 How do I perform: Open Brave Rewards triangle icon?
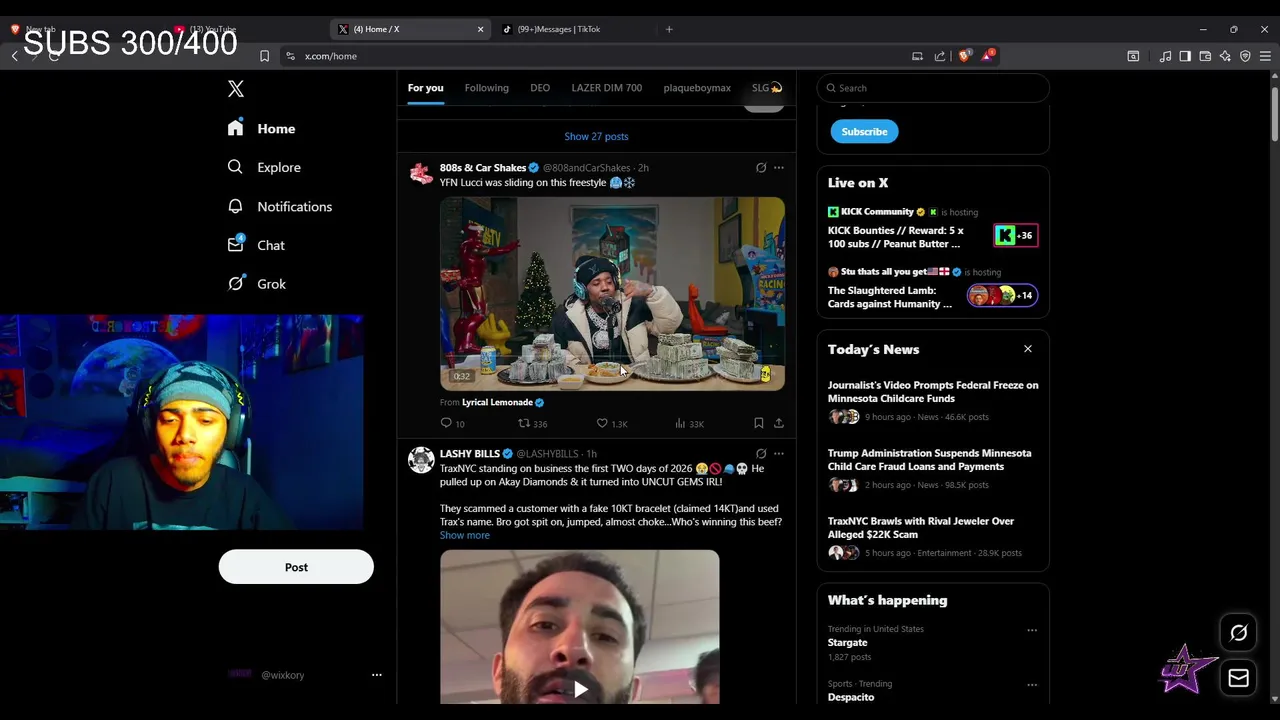pos(988,55)
